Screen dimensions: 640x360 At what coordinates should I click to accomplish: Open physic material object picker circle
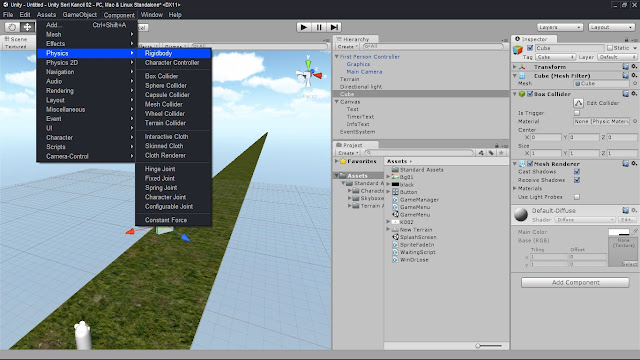click(x=635, y=121)
